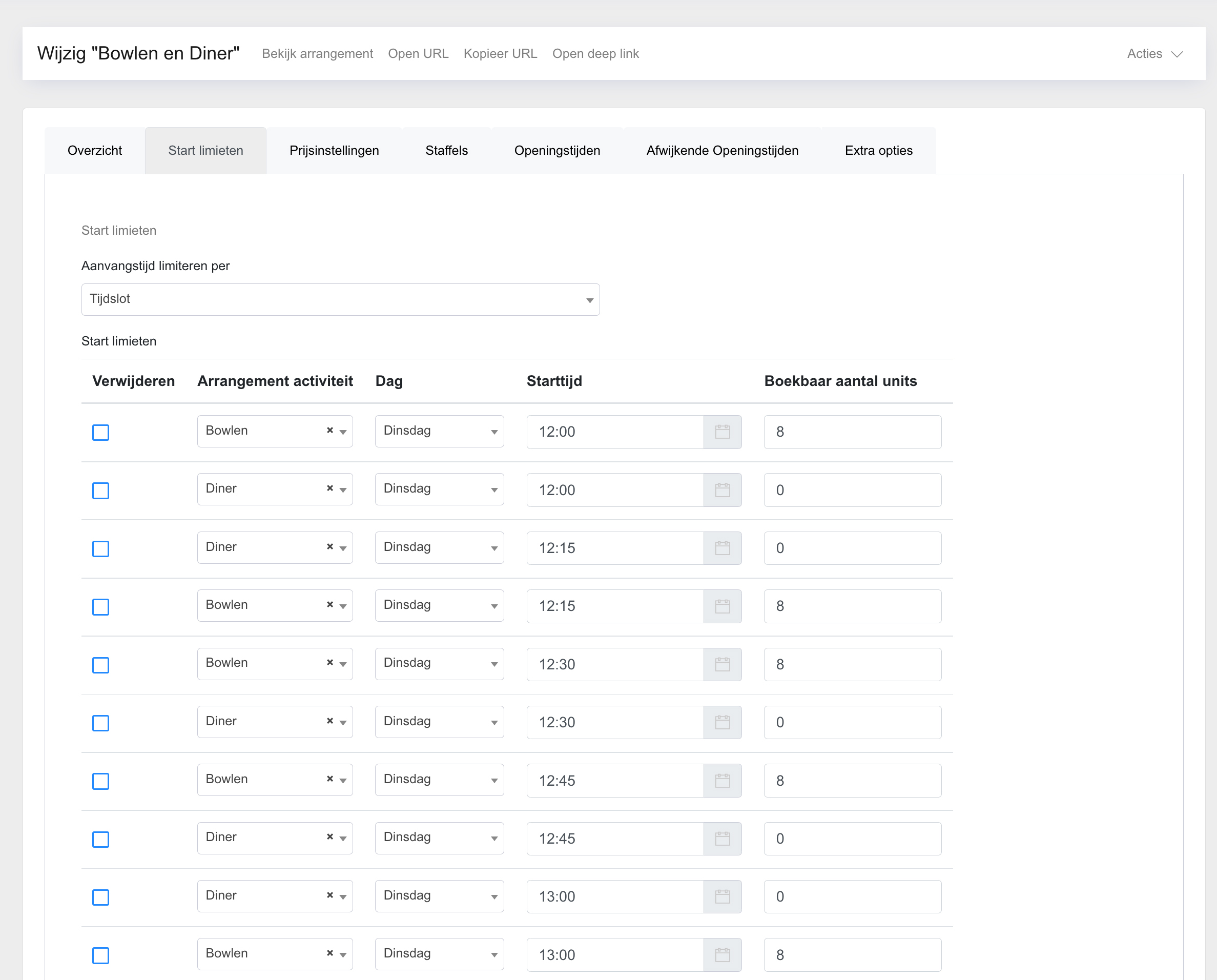The image size is (1217, 980).
Task: Click the Open deep link text
Action: pos(595,54)
